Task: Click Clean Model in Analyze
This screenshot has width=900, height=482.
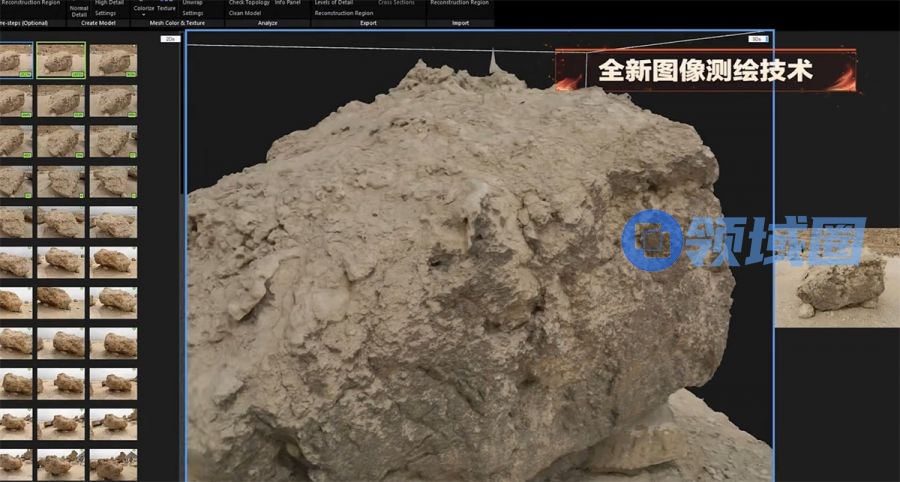Action: pyautogui.click(x=245, y=13)
